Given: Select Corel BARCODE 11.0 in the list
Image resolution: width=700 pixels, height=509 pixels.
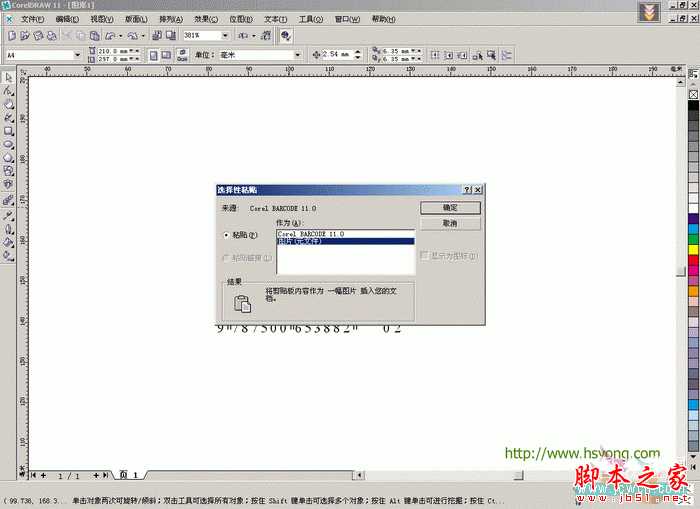Looking at the screenshot, I should click(346, 234).
